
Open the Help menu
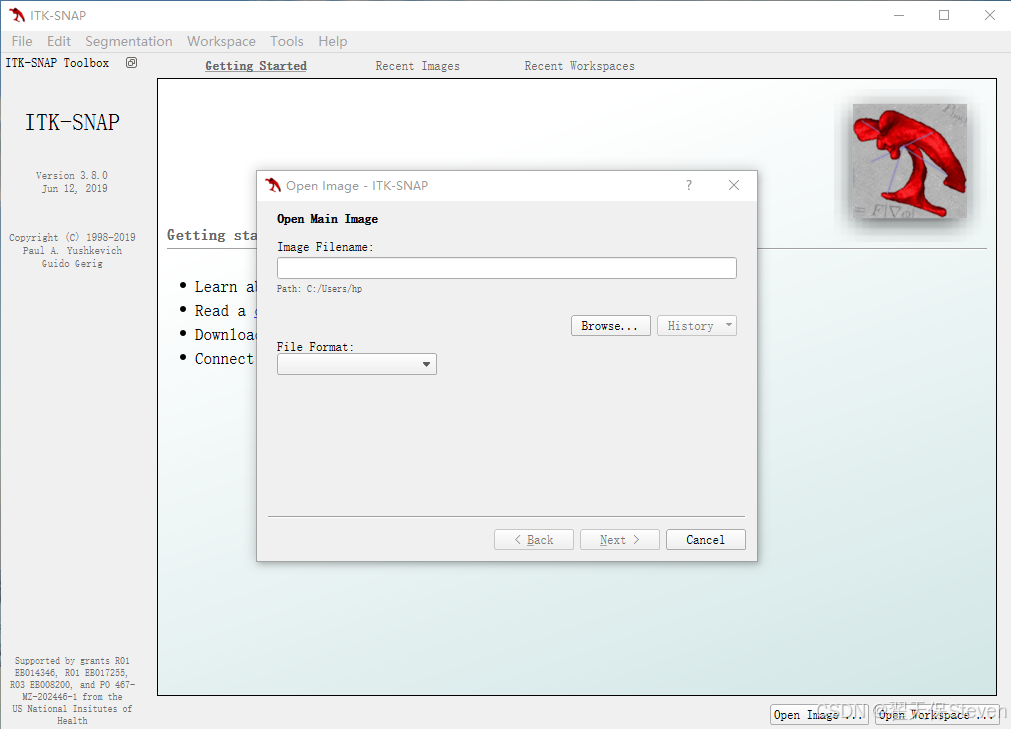point(333,41)
